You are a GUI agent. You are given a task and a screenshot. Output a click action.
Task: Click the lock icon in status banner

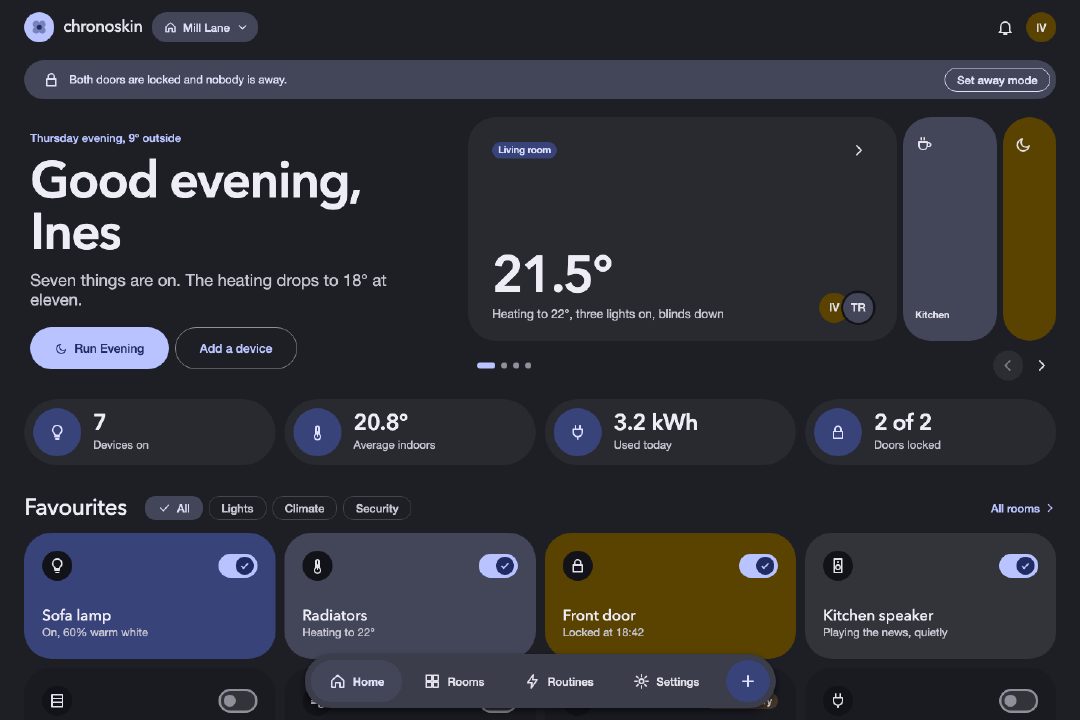[51, 80]
